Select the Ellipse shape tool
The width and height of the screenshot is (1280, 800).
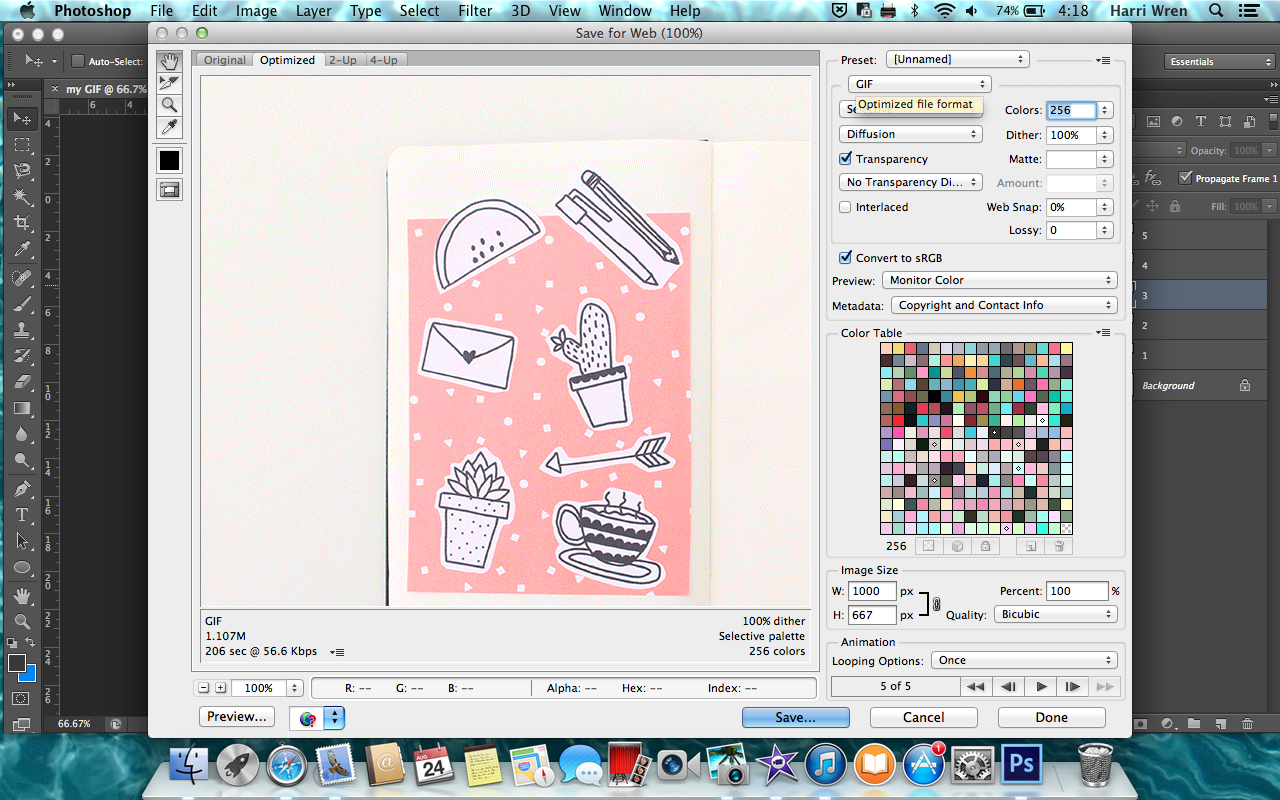(x=21, y=567)
